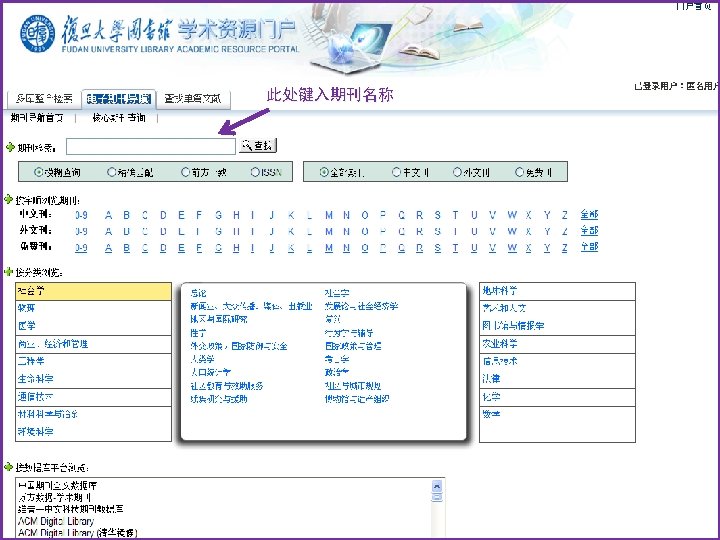
Task: Click the up arrow of the database list scrollbar
Action: coord(437,486)
